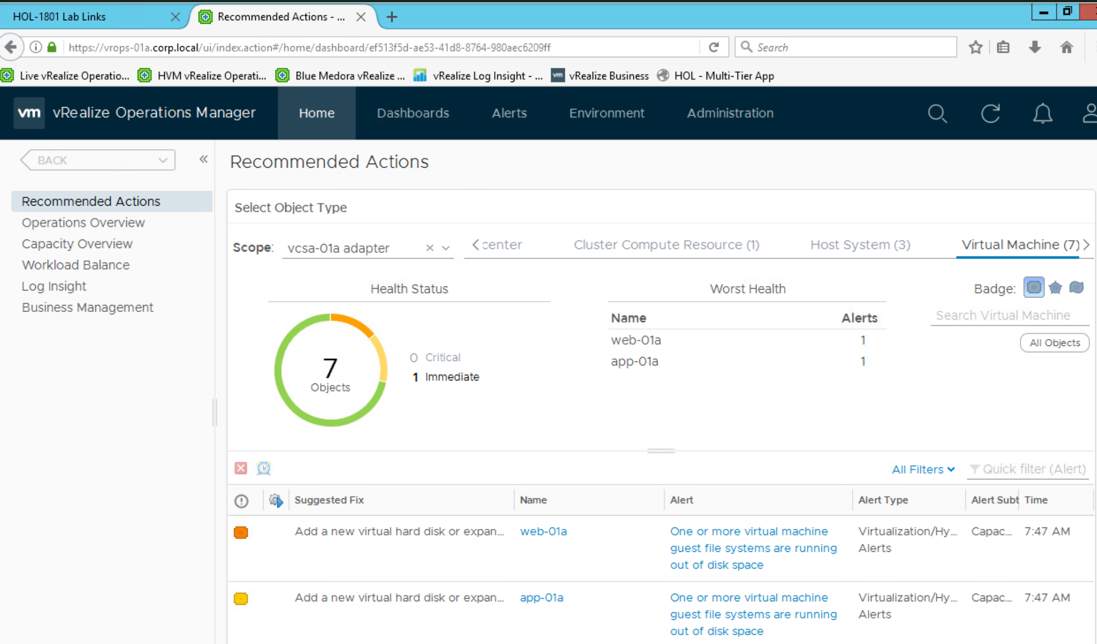
Task: Click the orange criticality icon for web-01a
Action: 241,532
